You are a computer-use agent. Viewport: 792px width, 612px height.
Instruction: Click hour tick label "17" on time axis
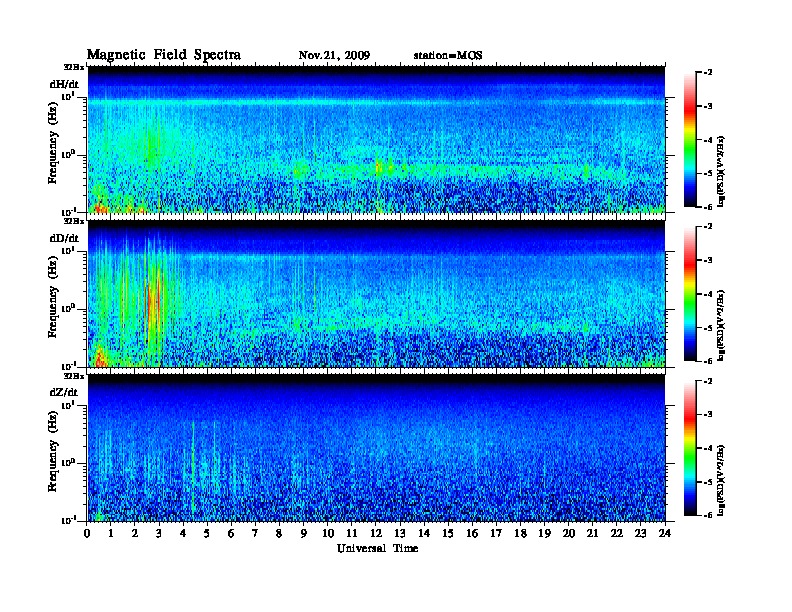coord(496,533)
